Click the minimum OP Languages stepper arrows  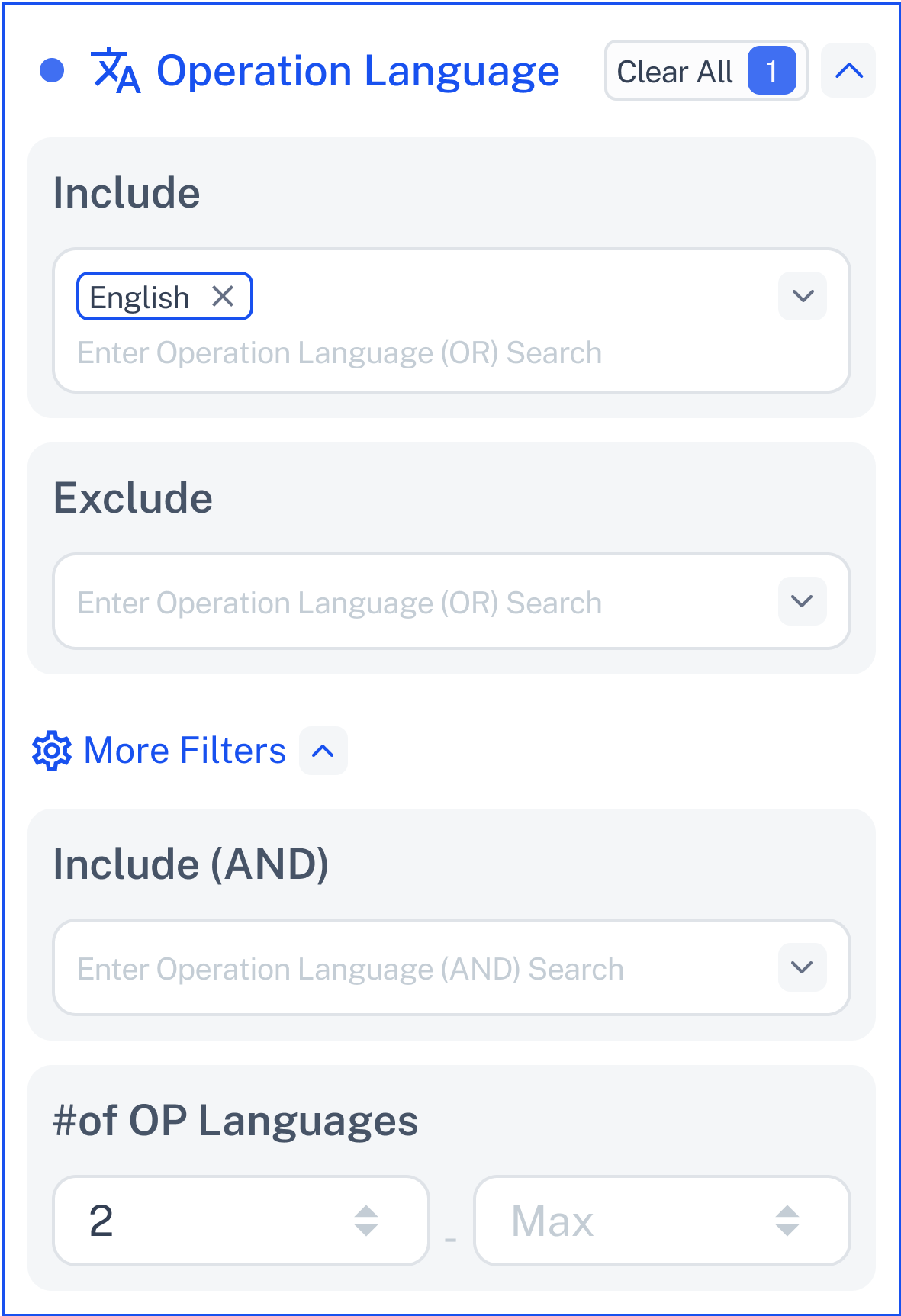coord(366,1221)
